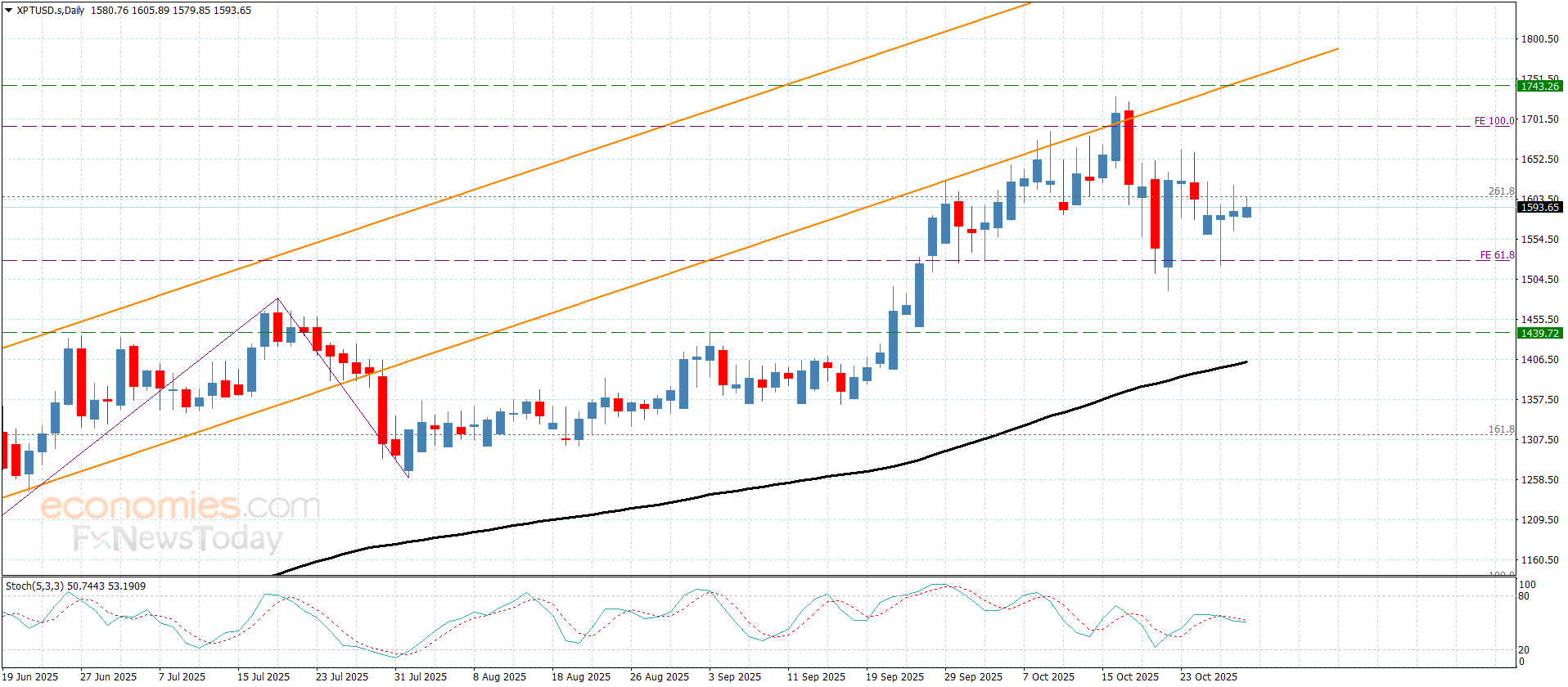Select the 3 Sep 2025 date marker

coord(734,676)
